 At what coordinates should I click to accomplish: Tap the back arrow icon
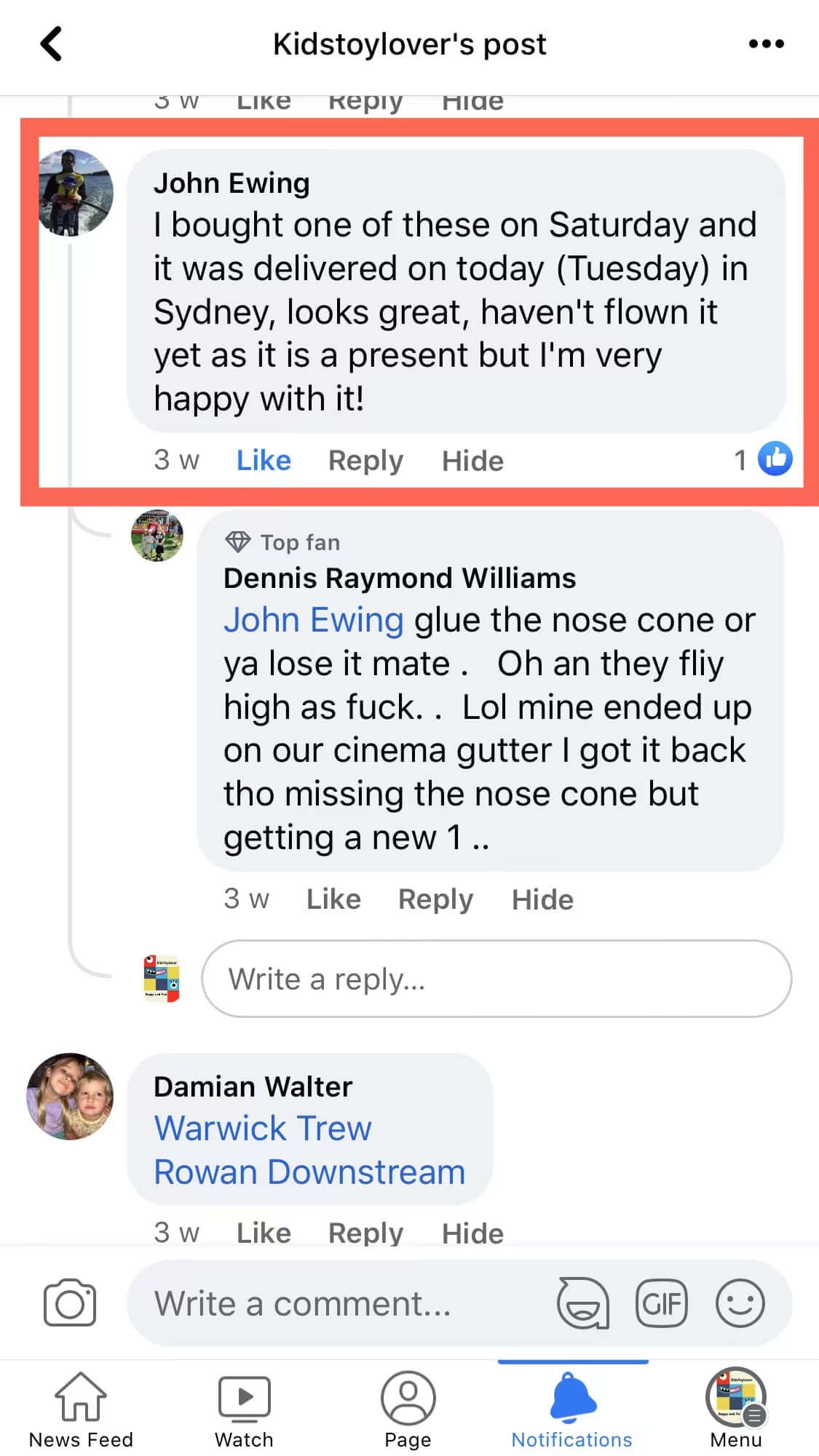click(51, 44)
